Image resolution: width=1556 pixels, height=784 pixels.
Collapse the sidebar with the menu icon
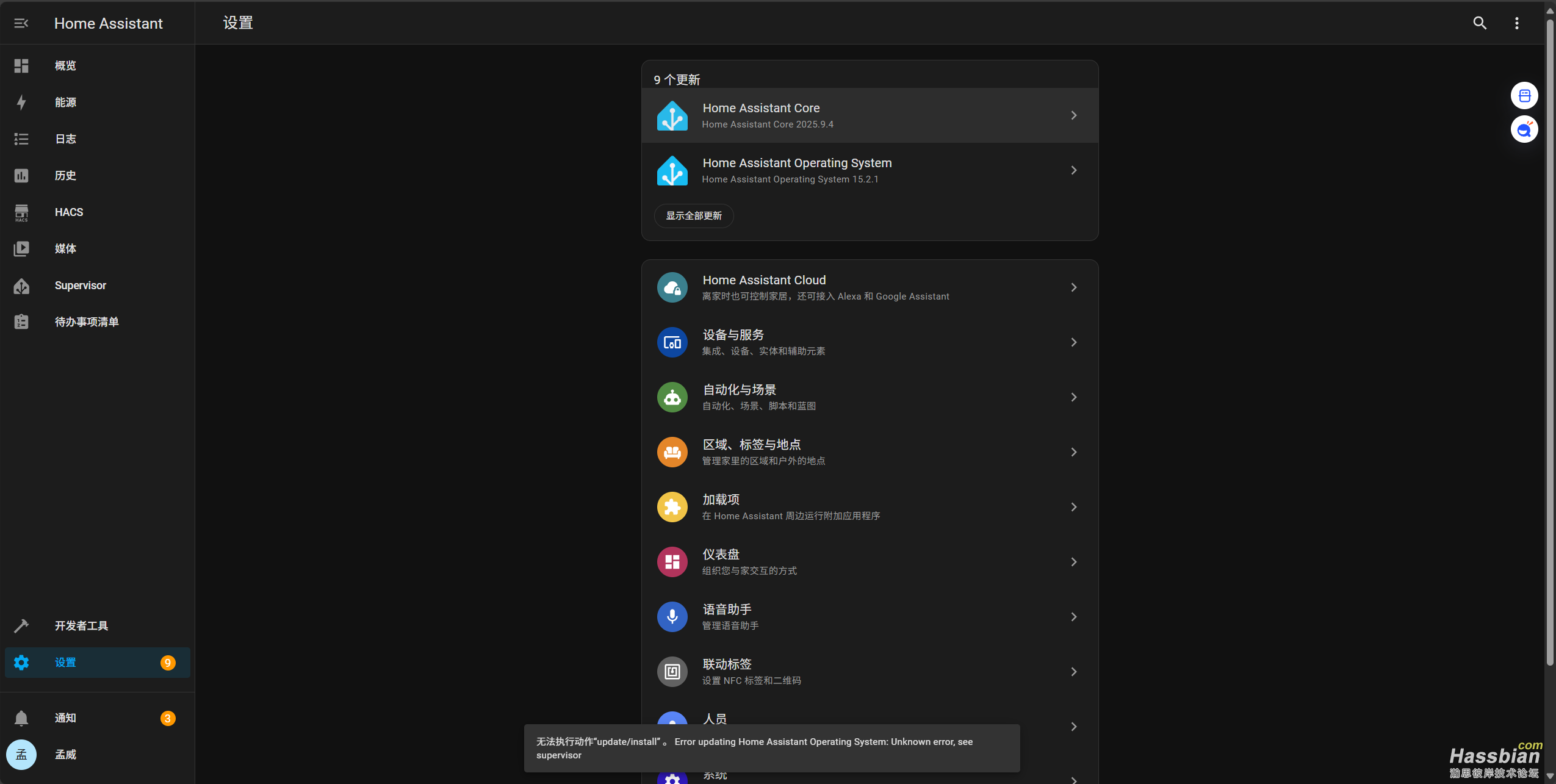(21, 23)
